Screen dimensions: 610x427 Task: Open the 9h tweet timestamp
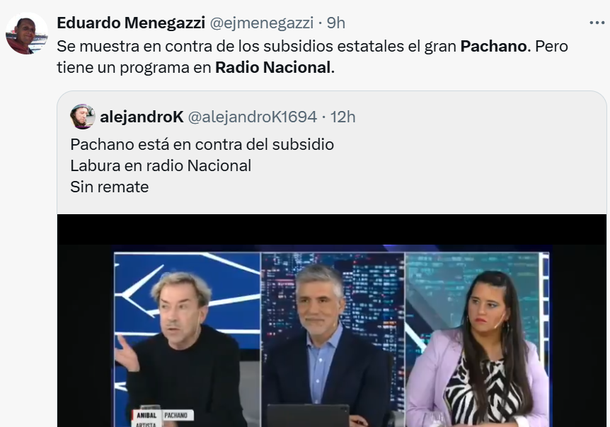point(336,23)
